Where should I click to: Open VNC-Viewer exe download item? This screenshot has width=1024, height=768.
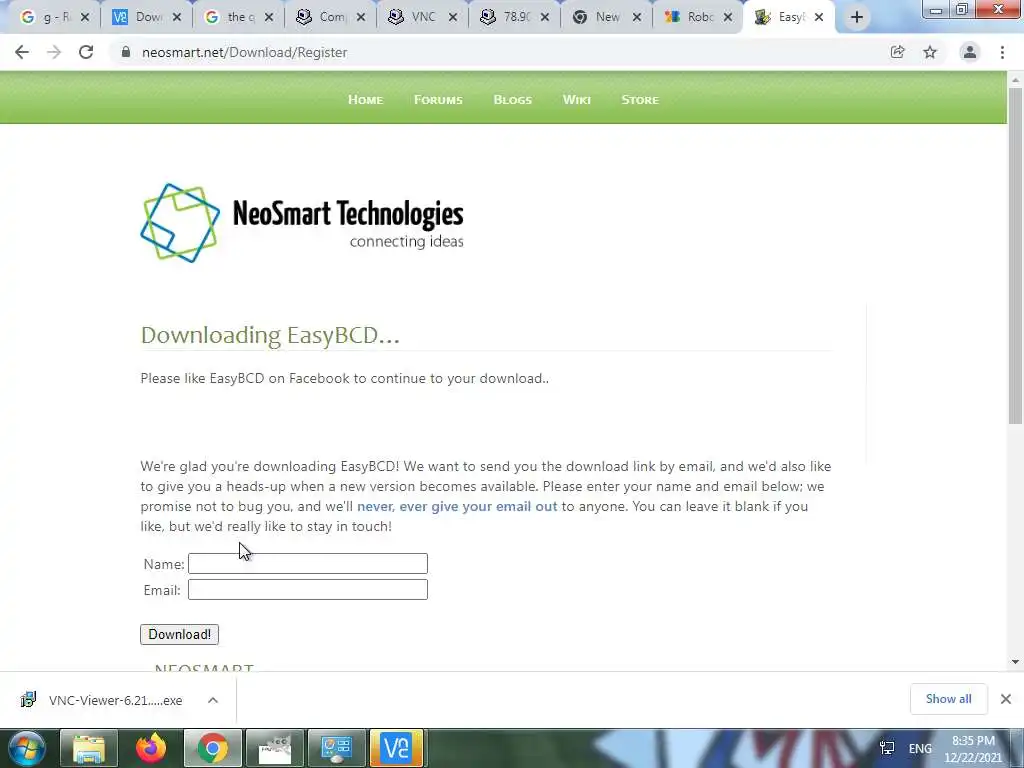tap(103, 700)
